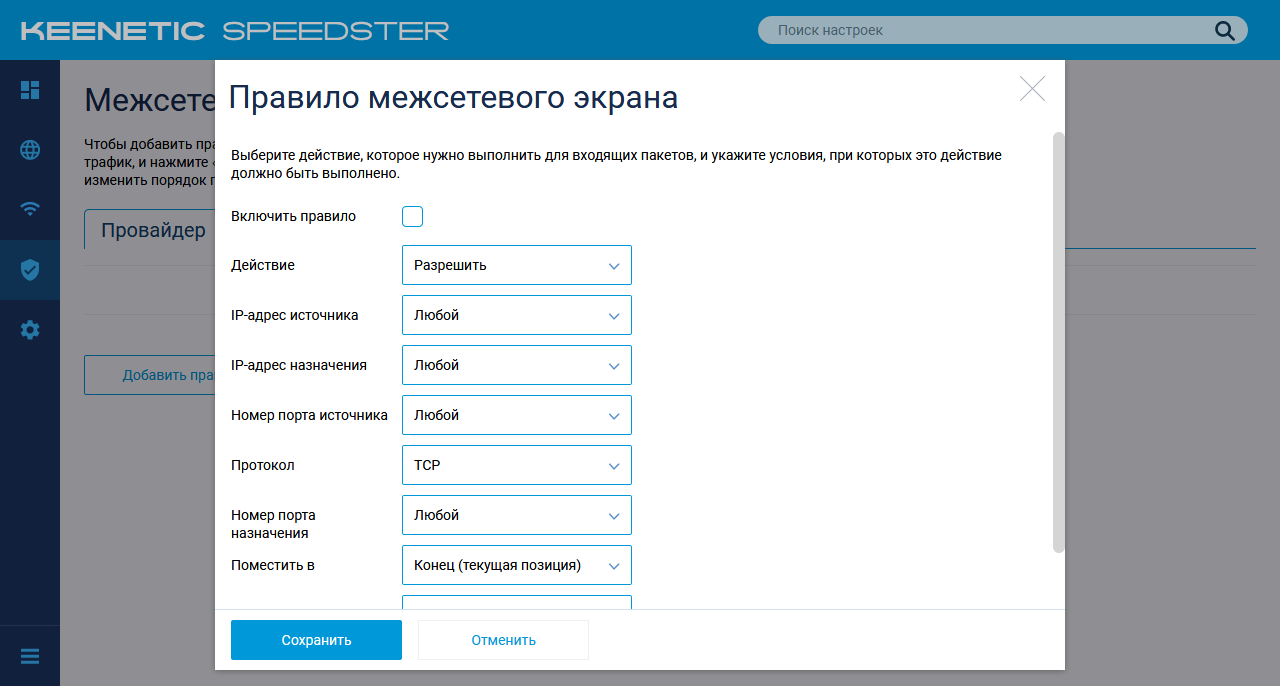The height and width of the screenshot is (686, 1280).
Task: Open the network security shield icon
Action: (x=30, y=270)
